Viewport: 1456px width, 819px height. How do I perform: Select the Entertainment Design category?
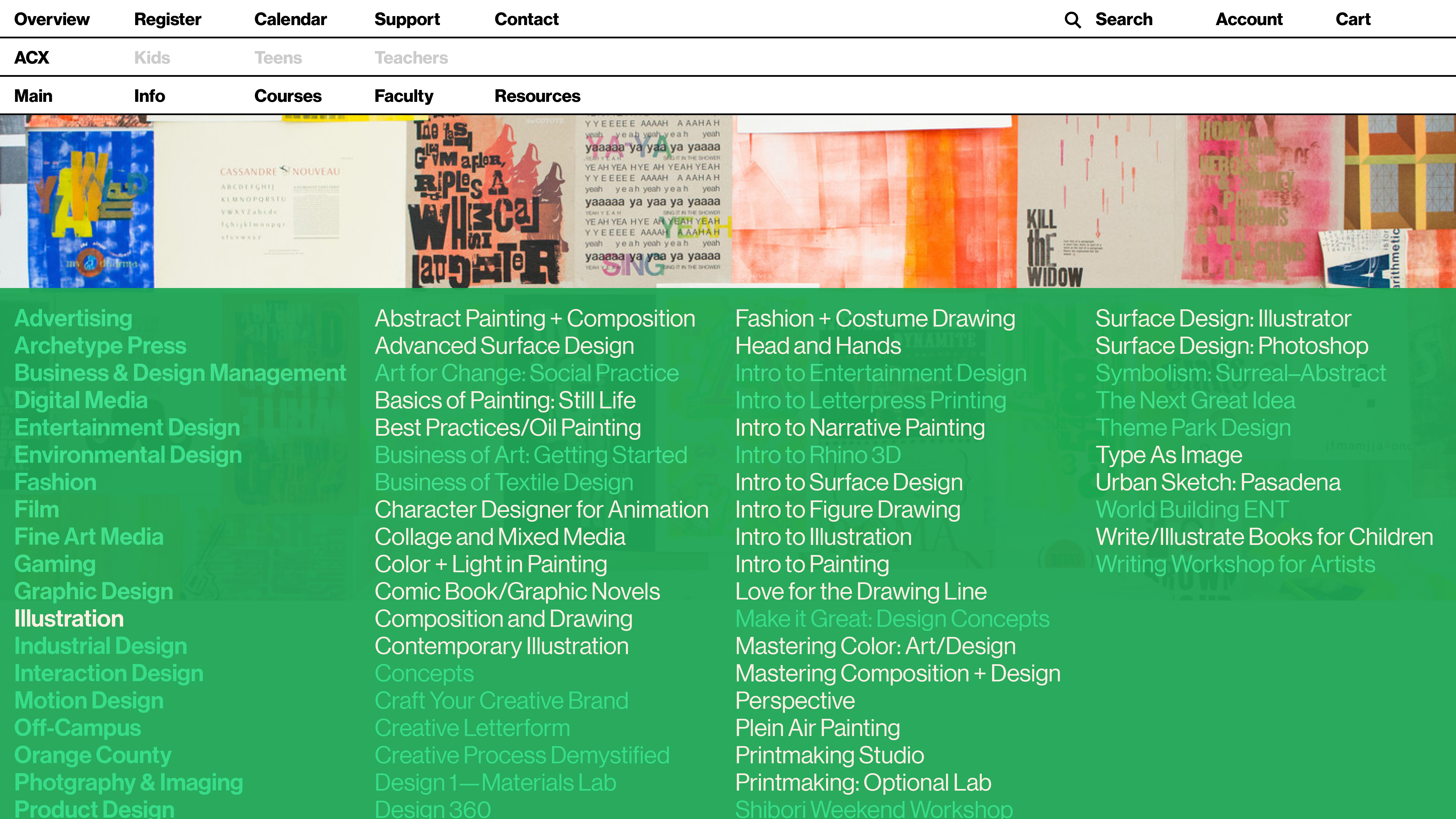tap(127, 428)
